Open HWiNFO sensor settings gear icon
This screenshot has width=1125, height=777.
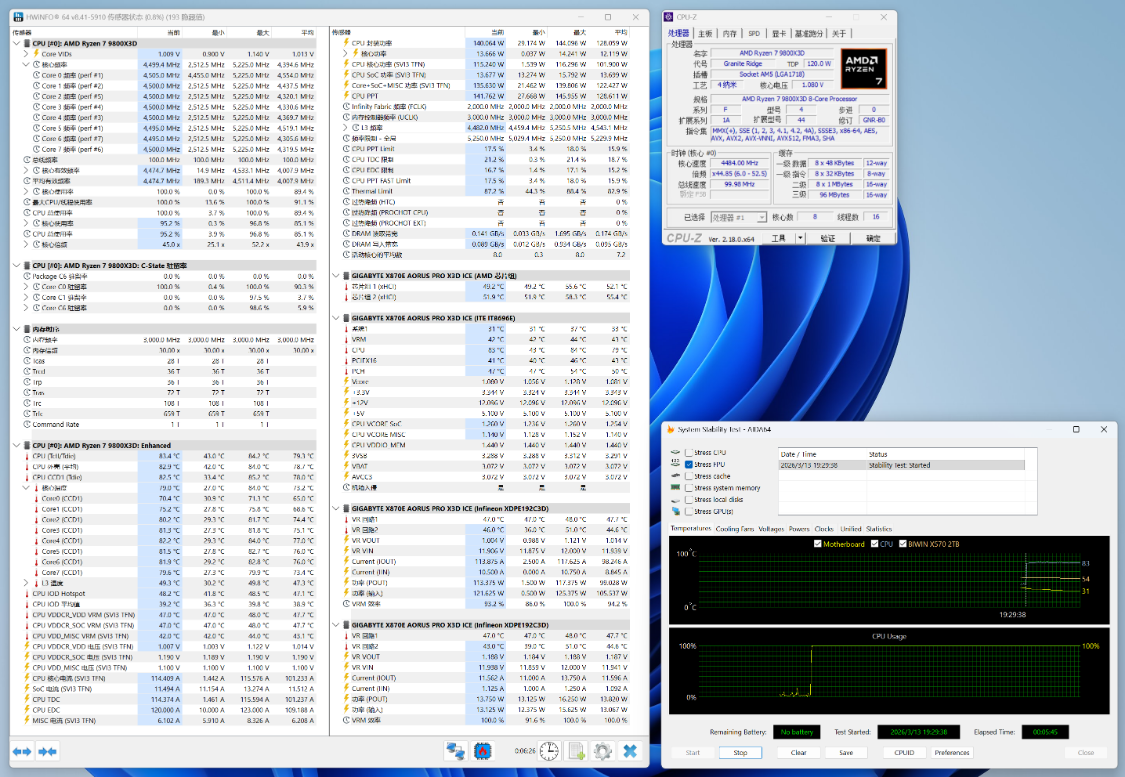point(602,751)
